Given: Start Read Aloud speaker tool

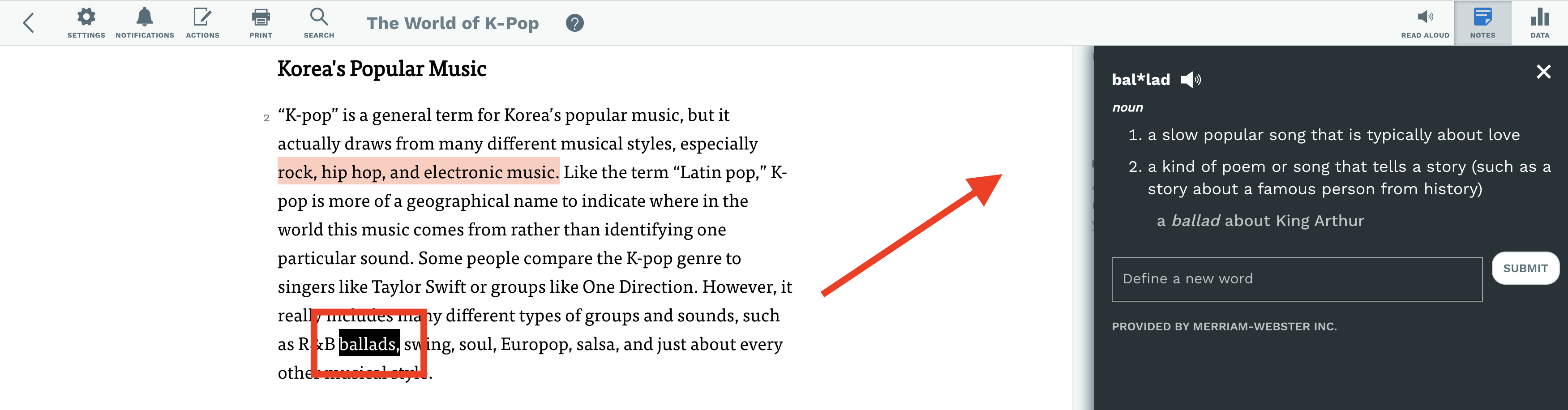Looking at the screenshot, I should click(x=1425, y=23).
